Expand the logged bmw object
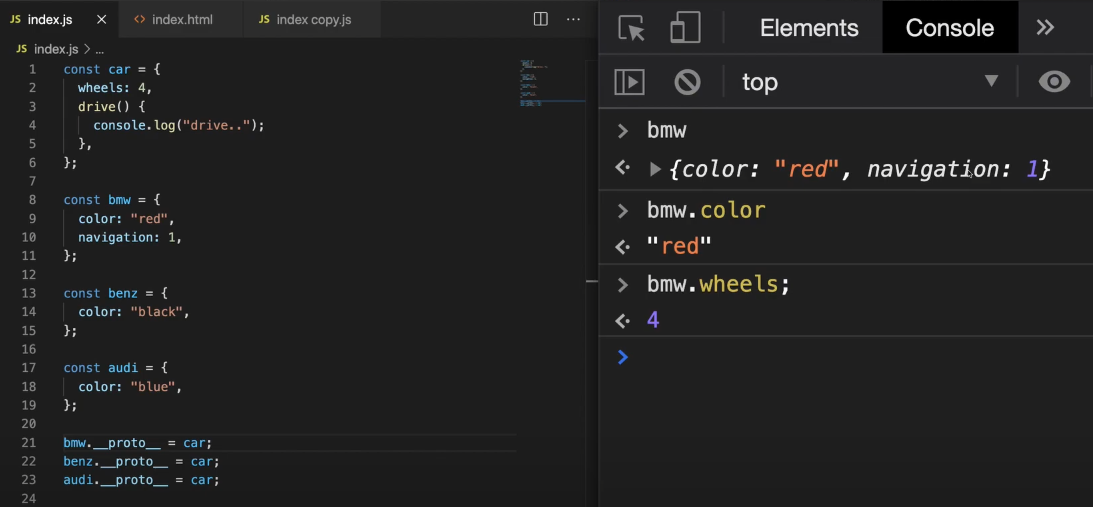The height and width of the screenshot is (507, 1093). coord(655,169)
